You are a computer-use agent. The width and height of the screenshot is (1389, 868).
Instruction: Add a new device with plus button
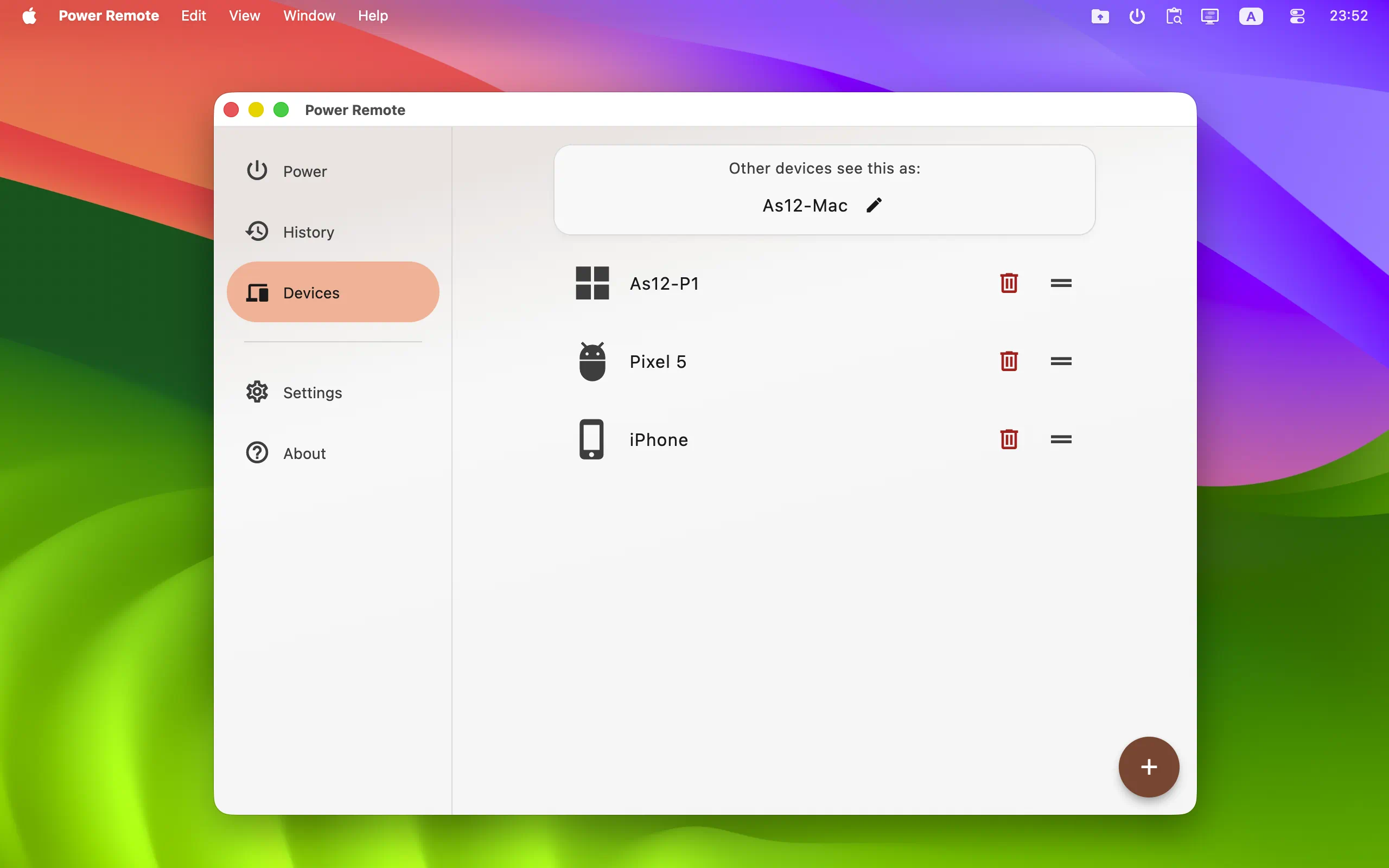[x=1149, y=767]
